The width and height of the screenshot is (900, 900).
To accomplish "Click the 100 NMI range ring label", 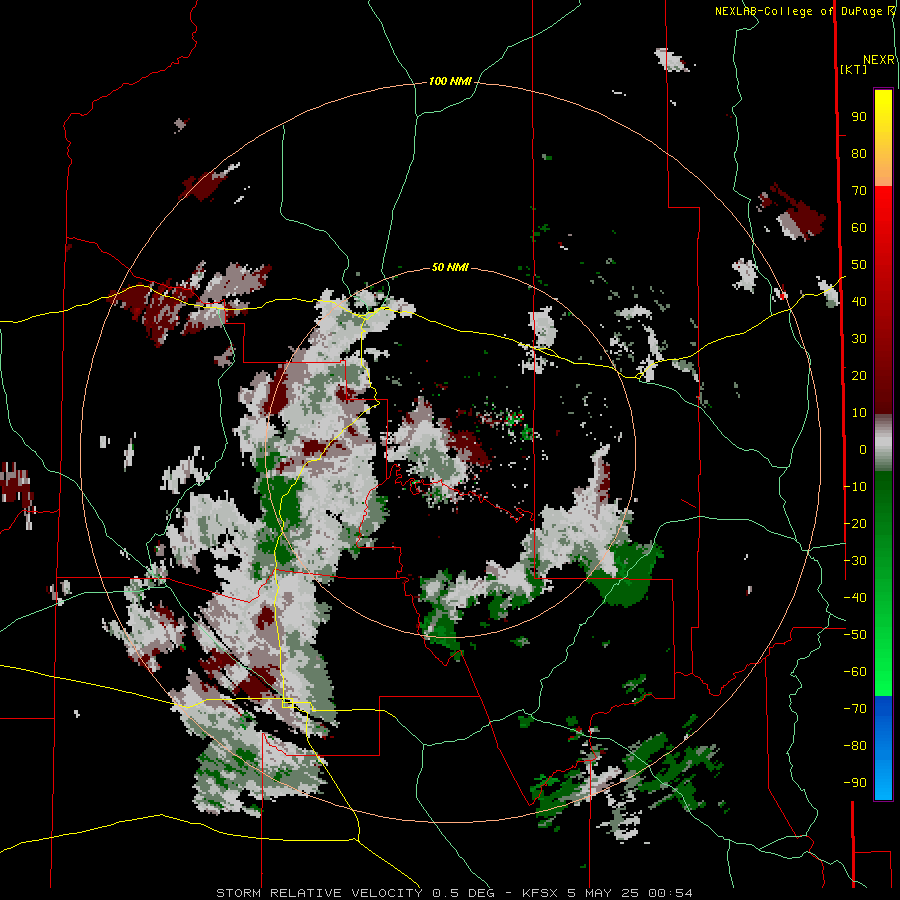I will tap(450, 82).
